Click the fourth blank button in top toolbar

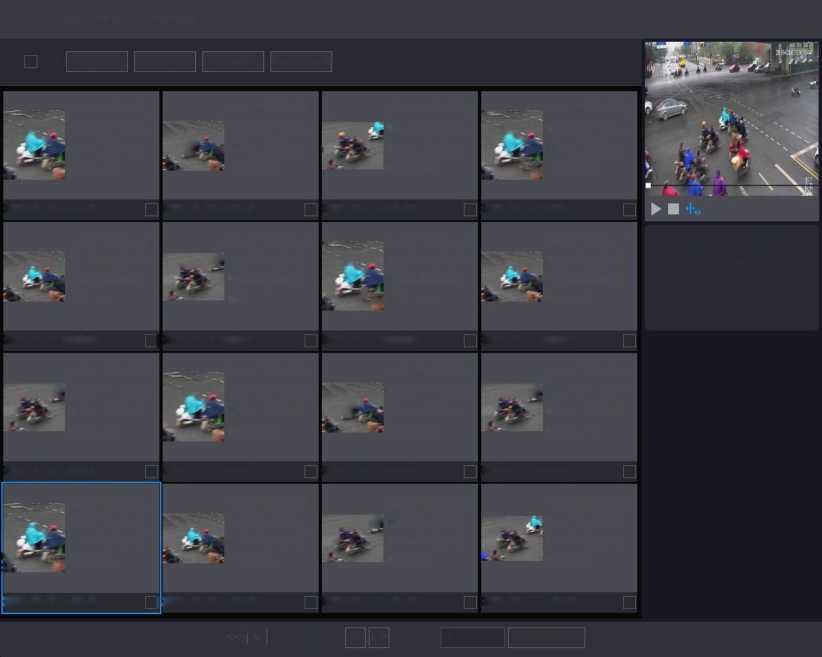[x=301, y=62]
